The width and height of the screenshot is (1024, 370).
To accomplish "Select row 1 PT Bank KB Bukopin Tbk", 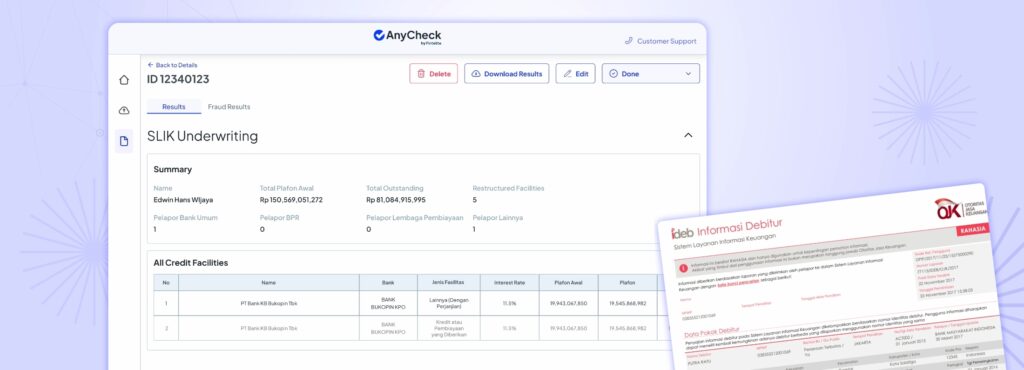I will coord(268,303).
